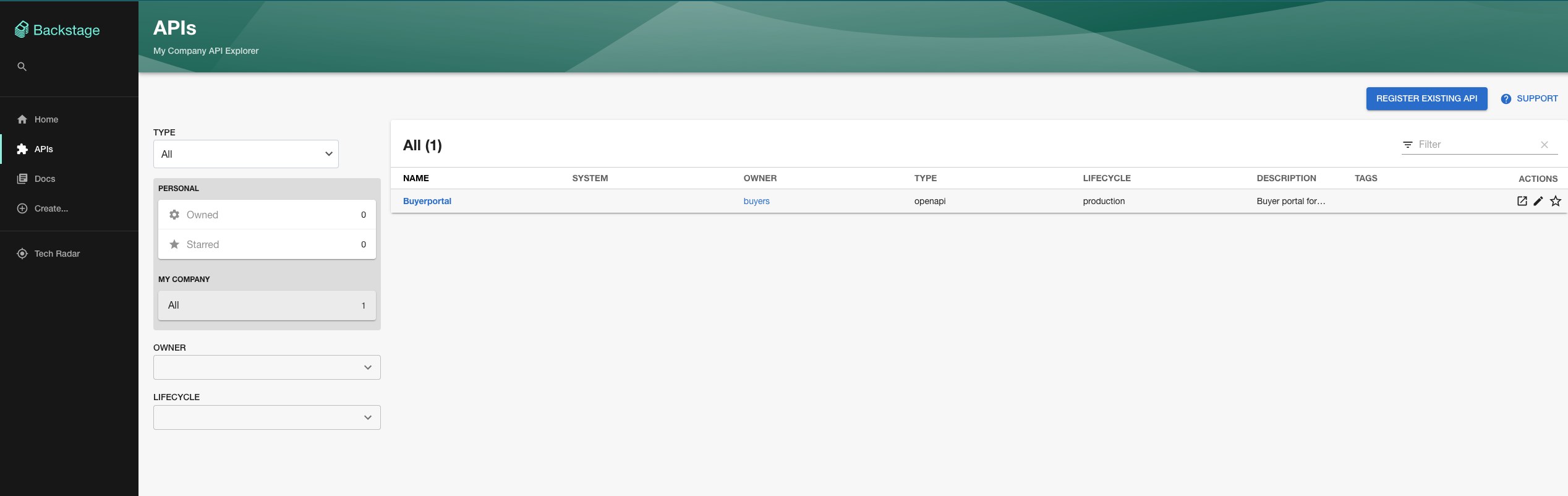The height and width of the screenshot is (496, 1568).
Task: Sort by System column header
Action: 590,178
